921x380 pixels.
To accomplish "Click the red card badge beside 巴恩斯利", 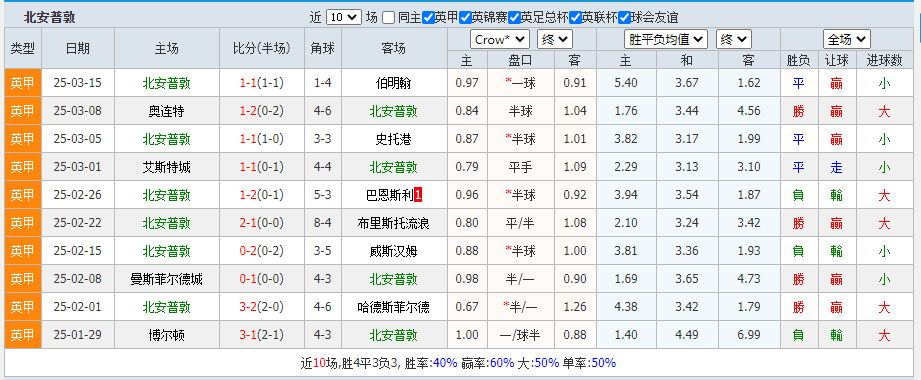I will 418,195.
